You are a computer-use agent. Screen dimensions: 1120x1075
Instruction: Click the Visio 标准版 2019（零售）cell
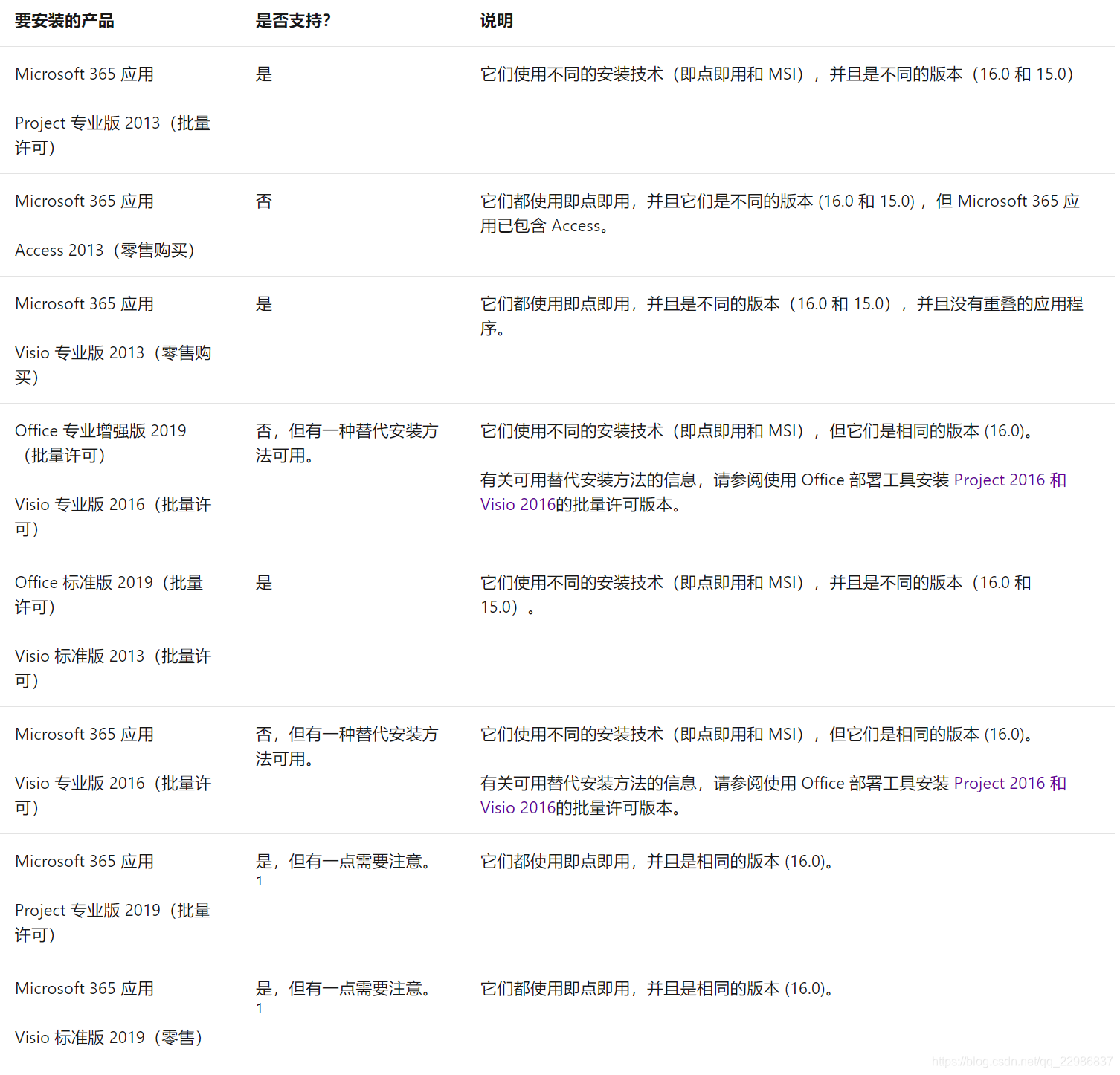(109, 1037)
